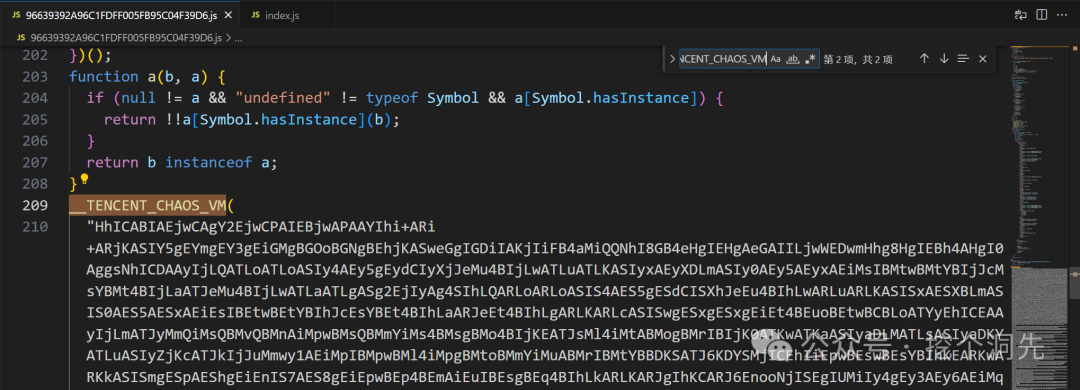This screenshot has width=1080, height=390.
Task: Split the editor to the right
Action: [x=1041, y=14]
